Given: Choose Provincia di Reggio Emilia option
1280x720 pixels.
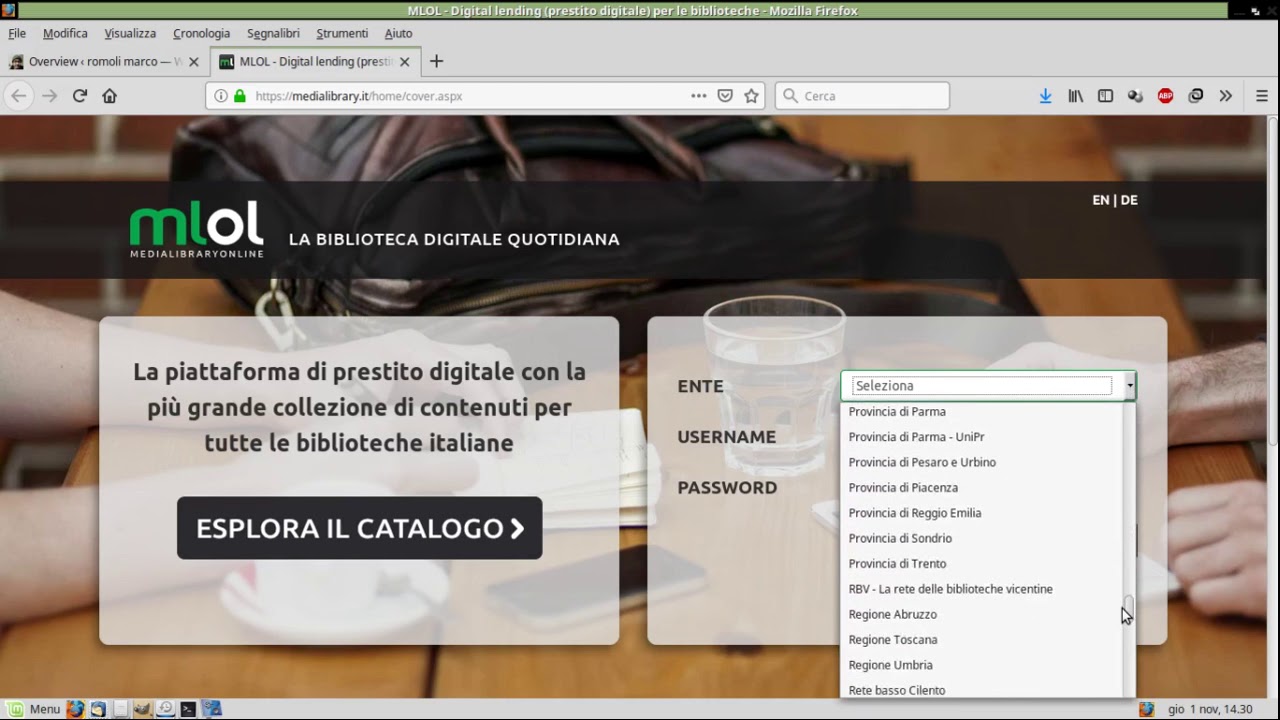Looking at the screenshot, I should (982, 513).
